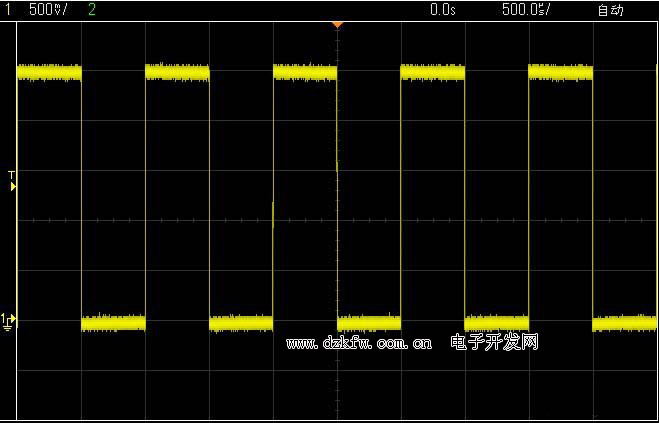Select the 0.0s horizontal delay readout
This screenshot has height=423, width=659.
[442, 10]
